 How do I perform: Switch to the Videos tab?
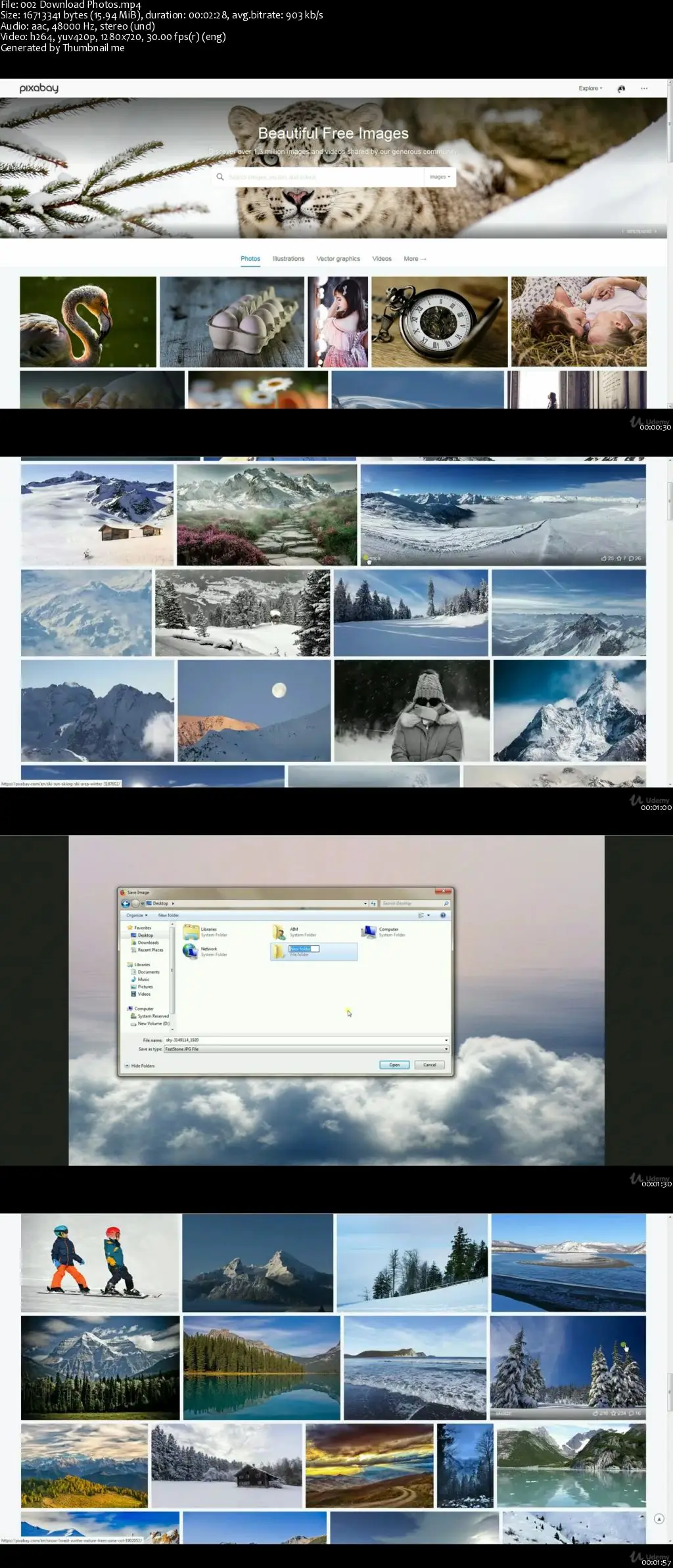382,259
